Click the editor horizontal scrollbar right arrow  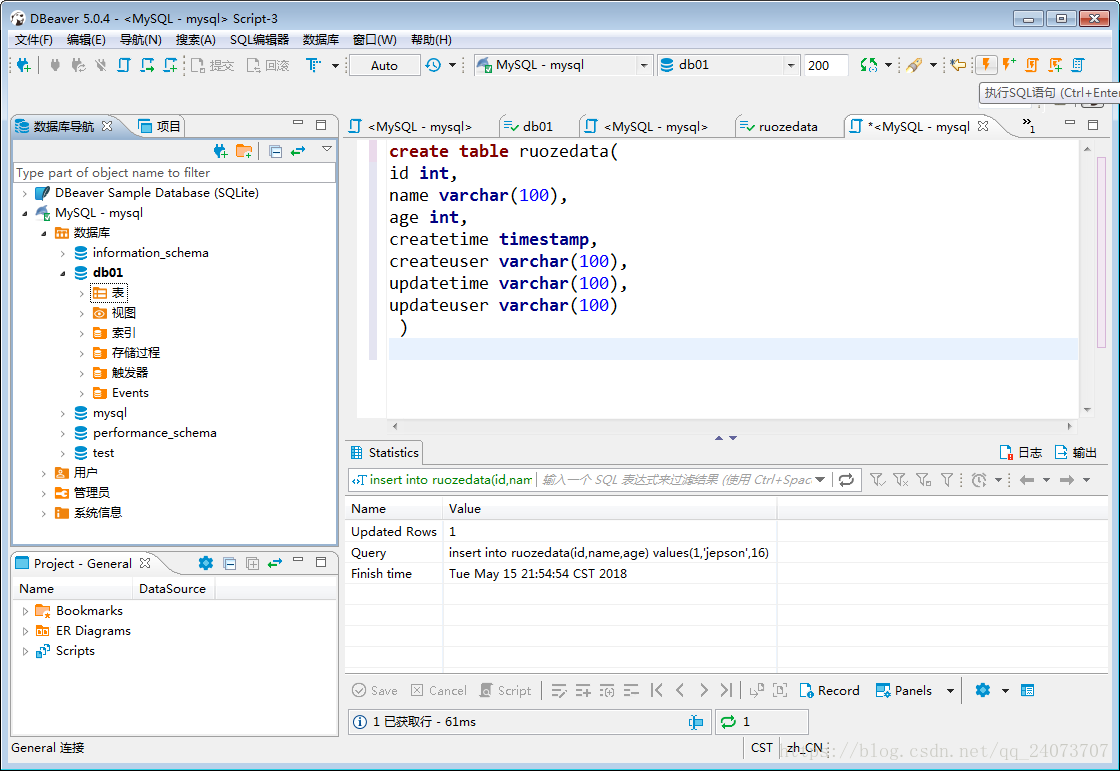click(1069, 426)
